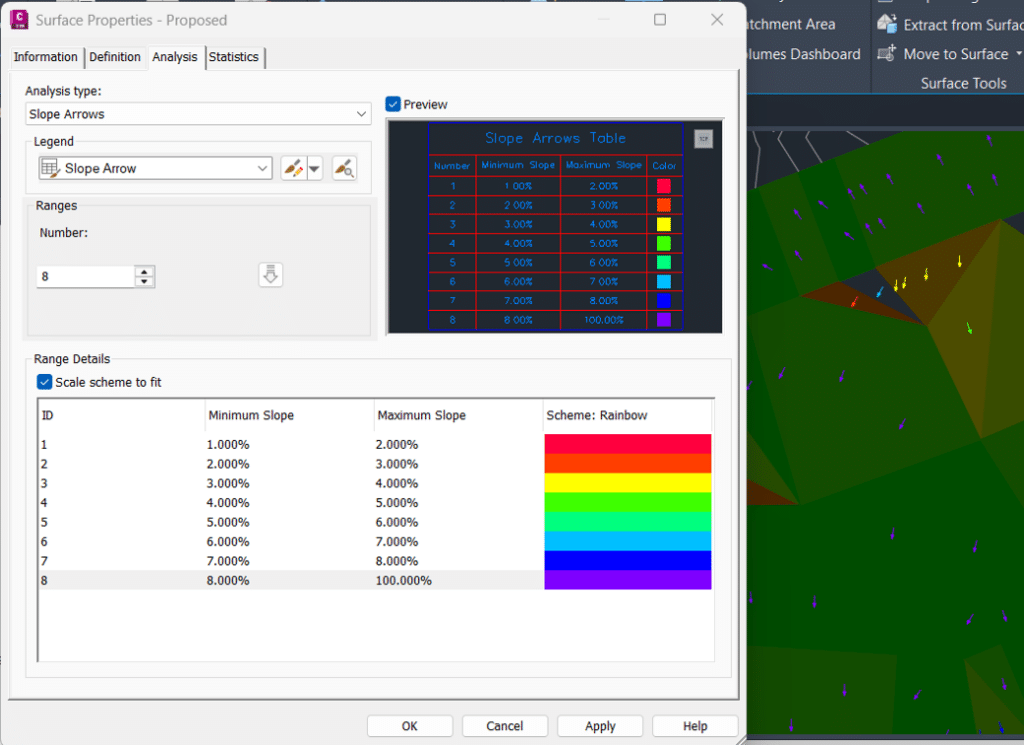
Task: Select range ID 8 in Range Details
Action: click(44, 580)
